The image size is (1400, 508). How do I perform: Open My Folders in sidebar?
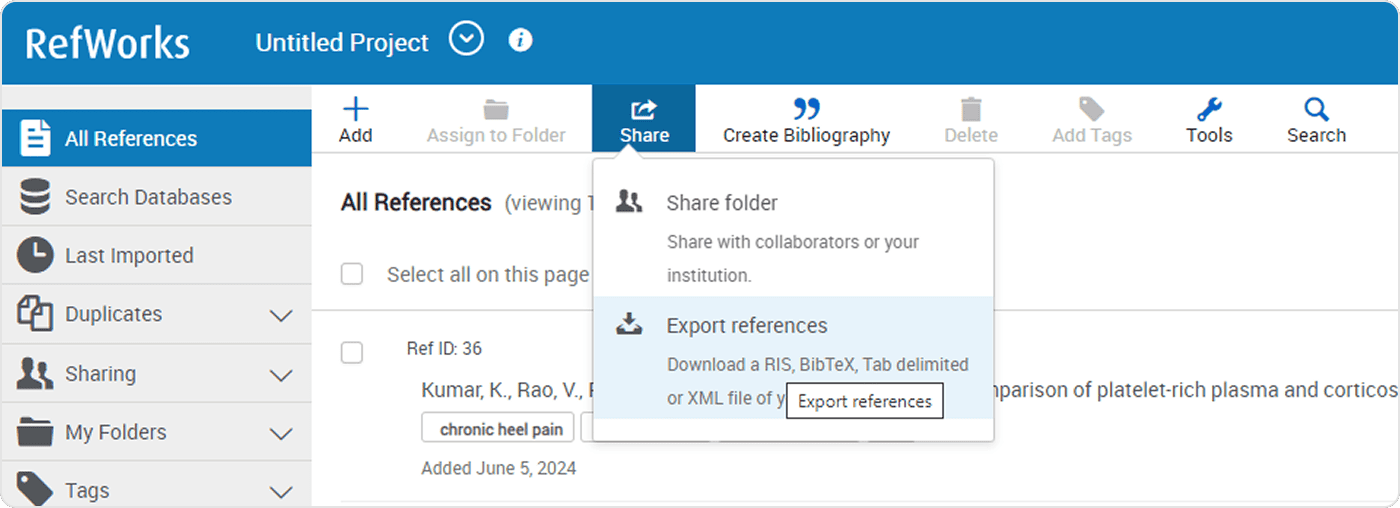(x=157, y=432)
